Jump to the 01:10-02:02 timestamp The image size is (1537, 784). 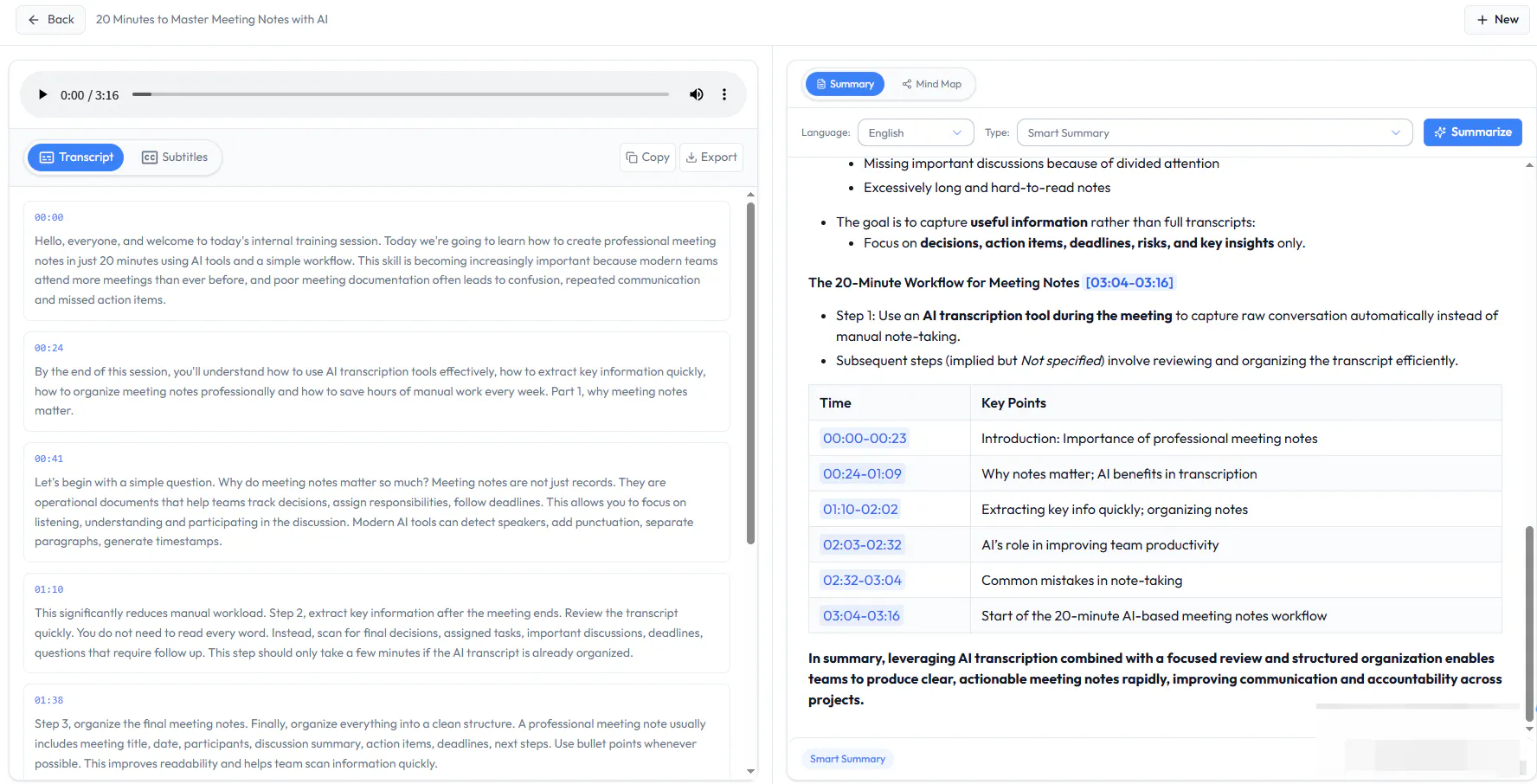click(860, 510)
